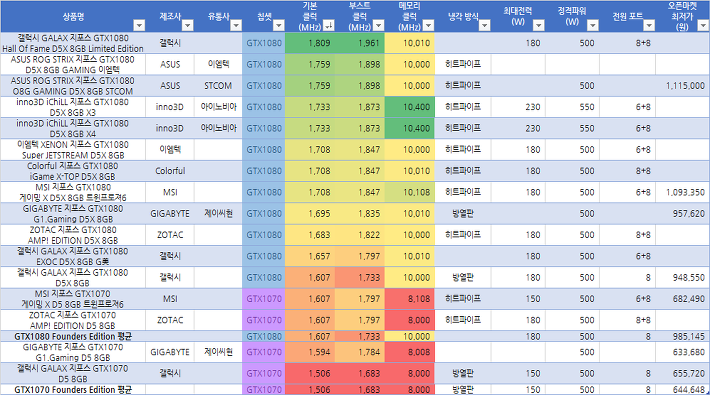710x395 pixels.
Task: Select boost clock cell 1,822
Action: point(360,235)
